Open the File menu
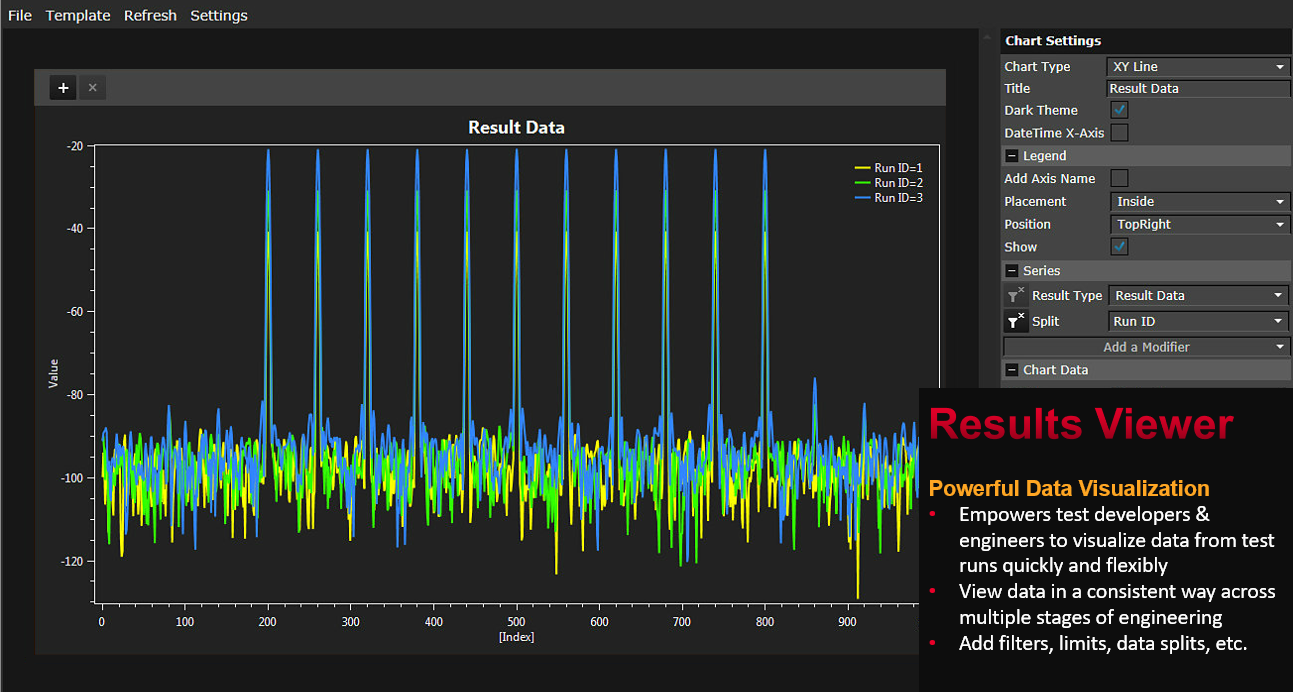Viewport: 1293px width, 692px height. [x=20, y=15]
